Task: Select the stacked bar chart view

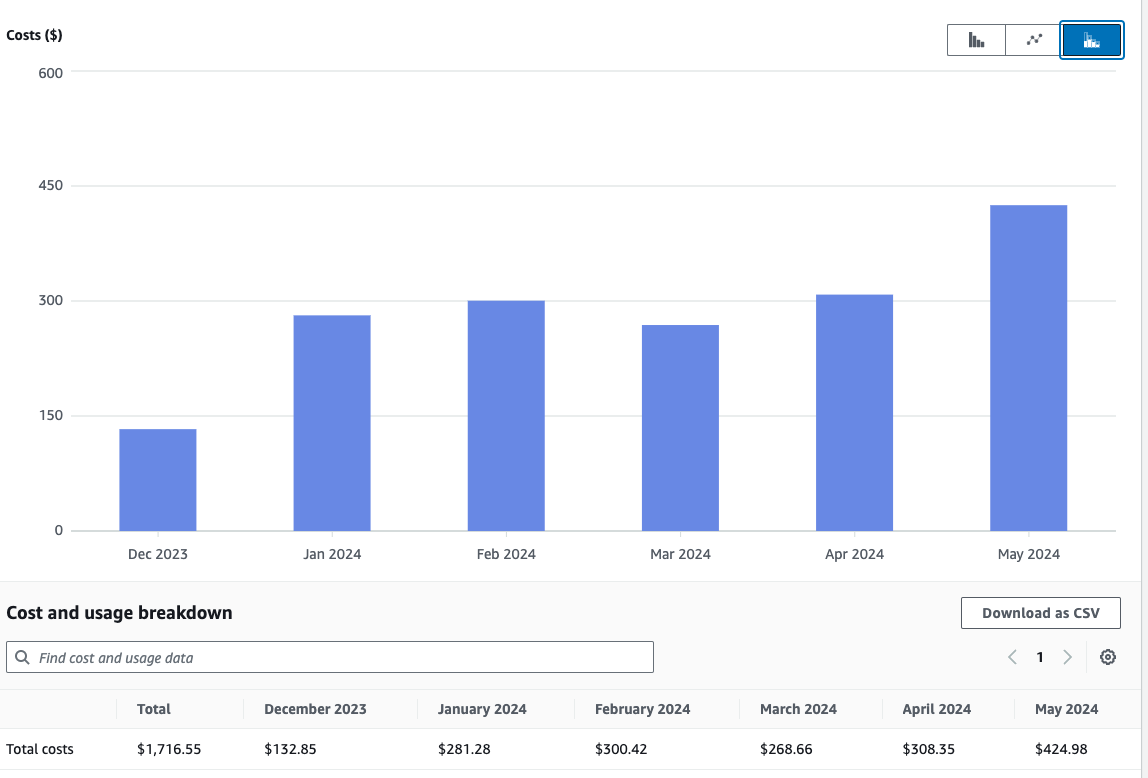Action: 1091,40
